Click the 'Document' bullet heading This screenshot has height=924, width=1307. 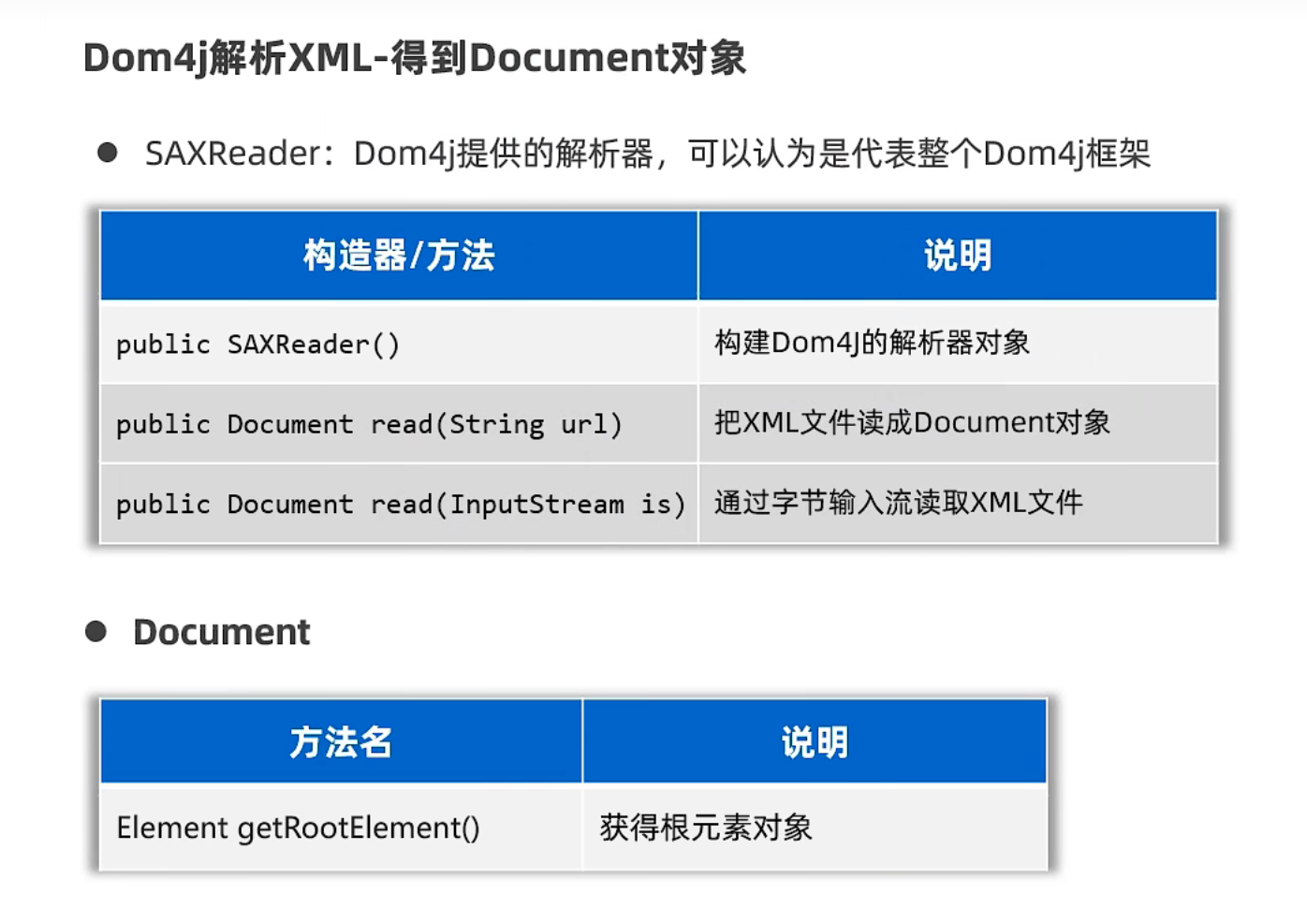(x=221, y=632)
